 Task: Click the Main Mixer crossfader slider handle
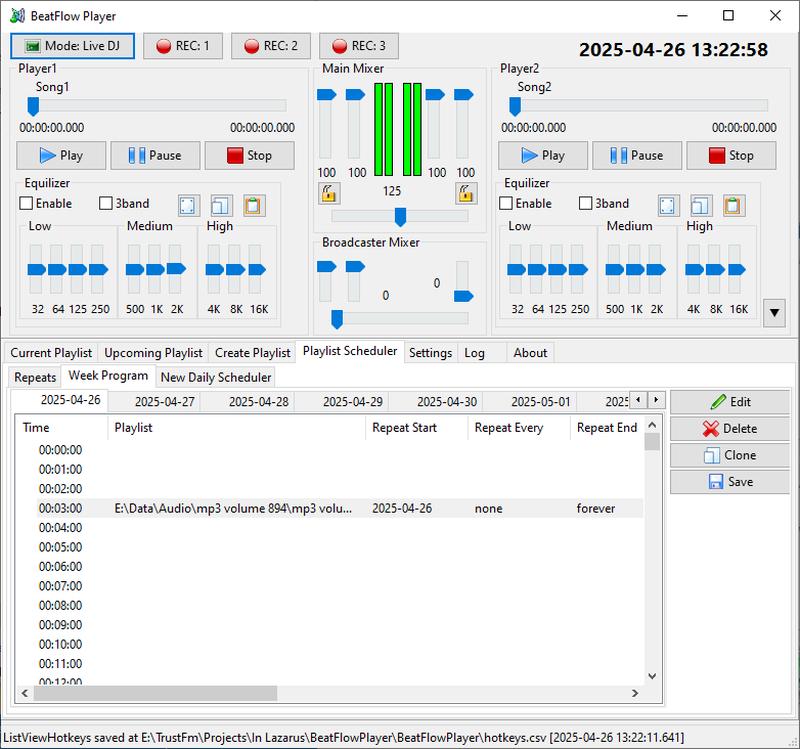click(x=401, y=217)
